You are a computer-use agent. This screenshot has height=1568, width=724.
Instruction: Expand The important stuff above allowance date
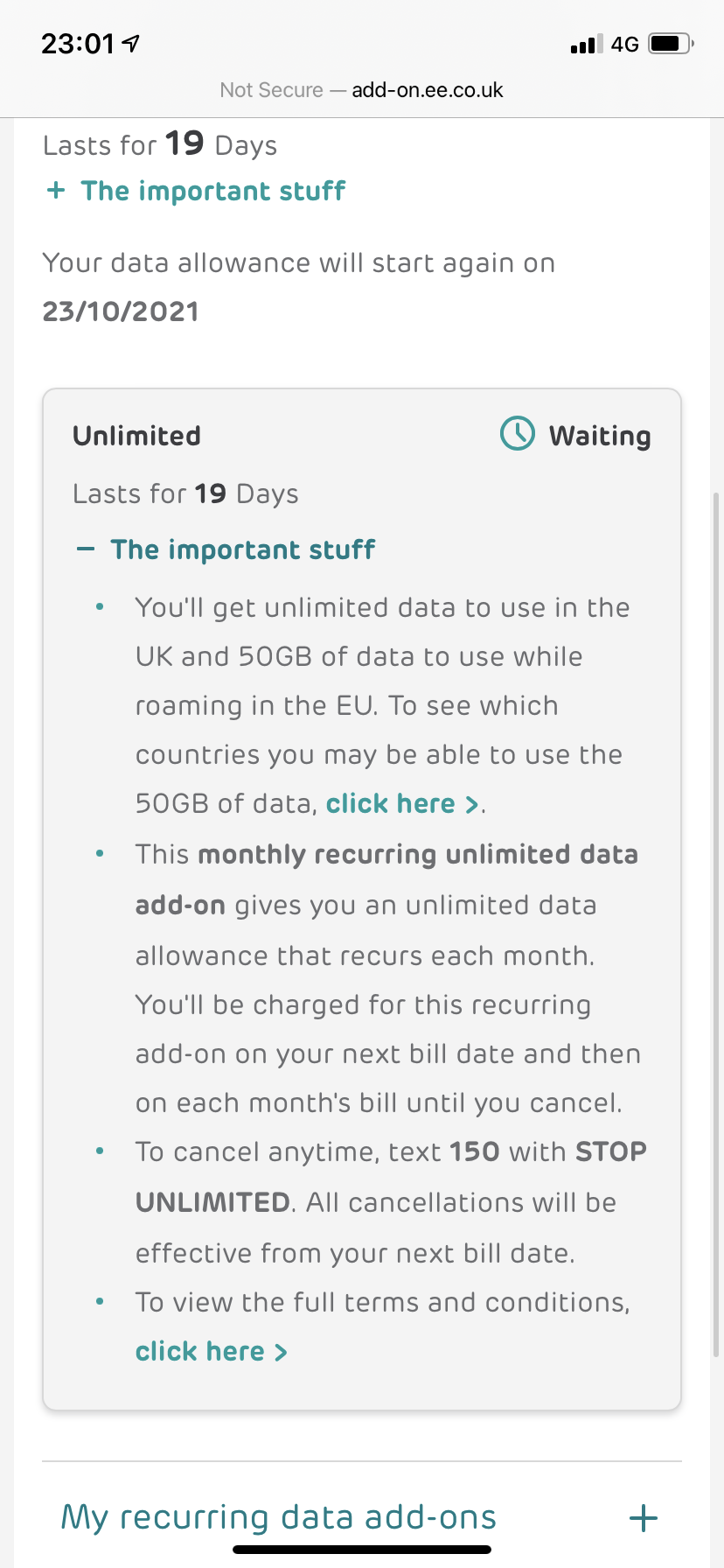click(x=212, y=191)
